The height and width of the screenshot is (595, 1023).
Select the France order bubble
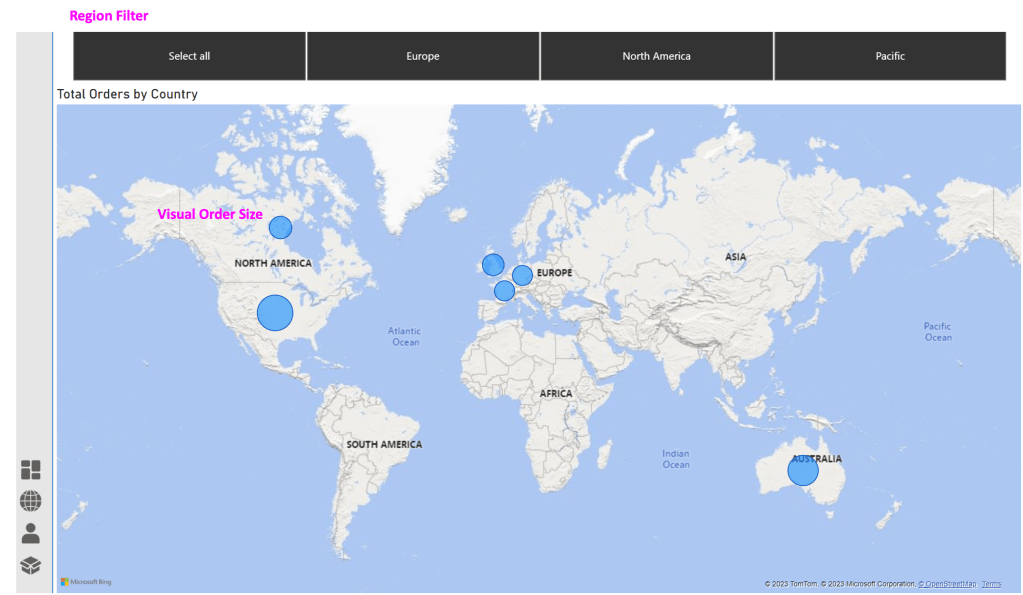pos(504,291)
